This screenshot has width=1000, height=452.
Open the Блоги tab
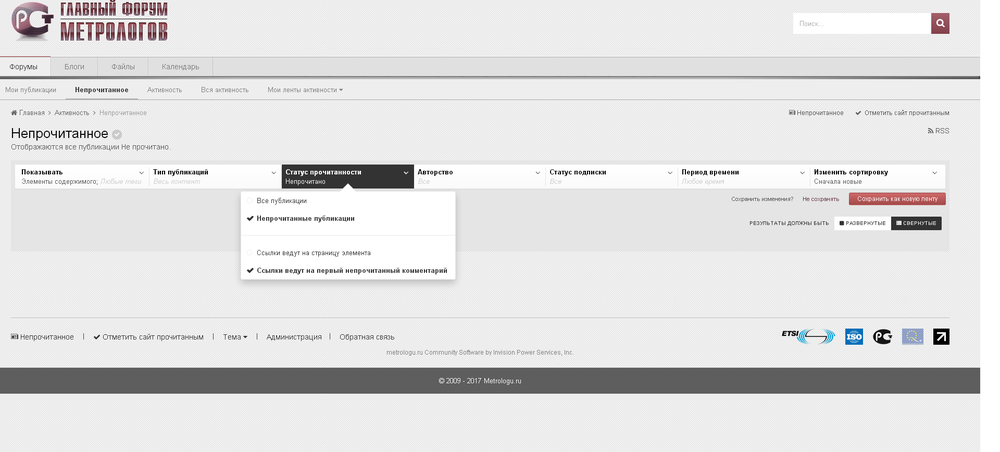point(74,67)
